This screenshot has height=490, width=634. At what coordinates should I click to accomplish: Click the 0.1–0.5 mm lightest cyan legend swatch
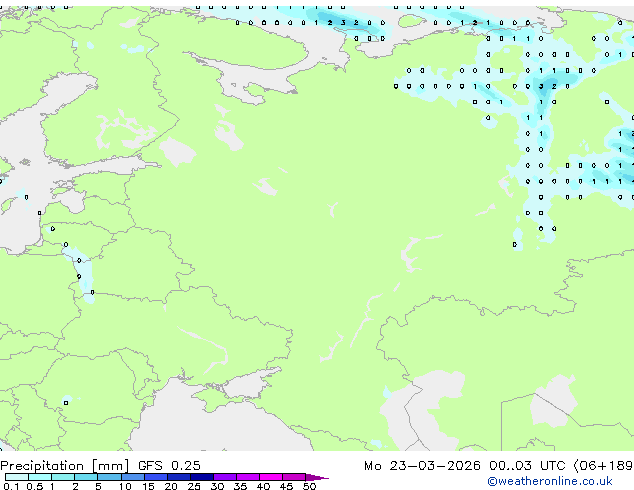17,477
